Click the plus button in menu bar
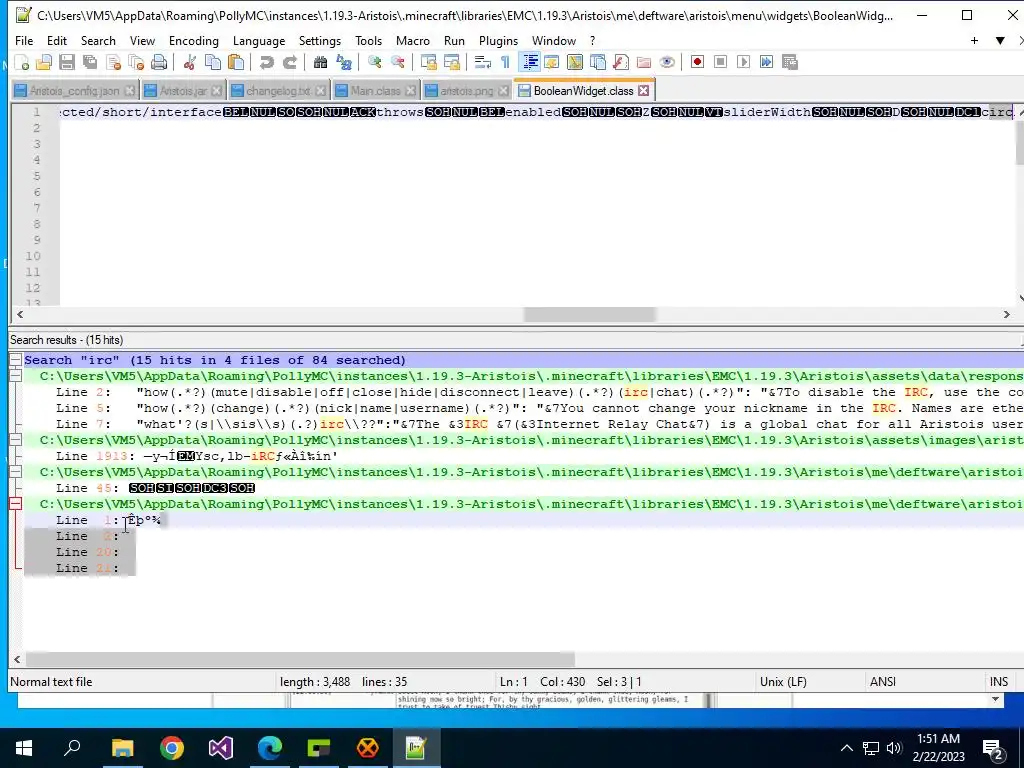1024x768 pixels. pyautogui.click(x=974, y=40)
